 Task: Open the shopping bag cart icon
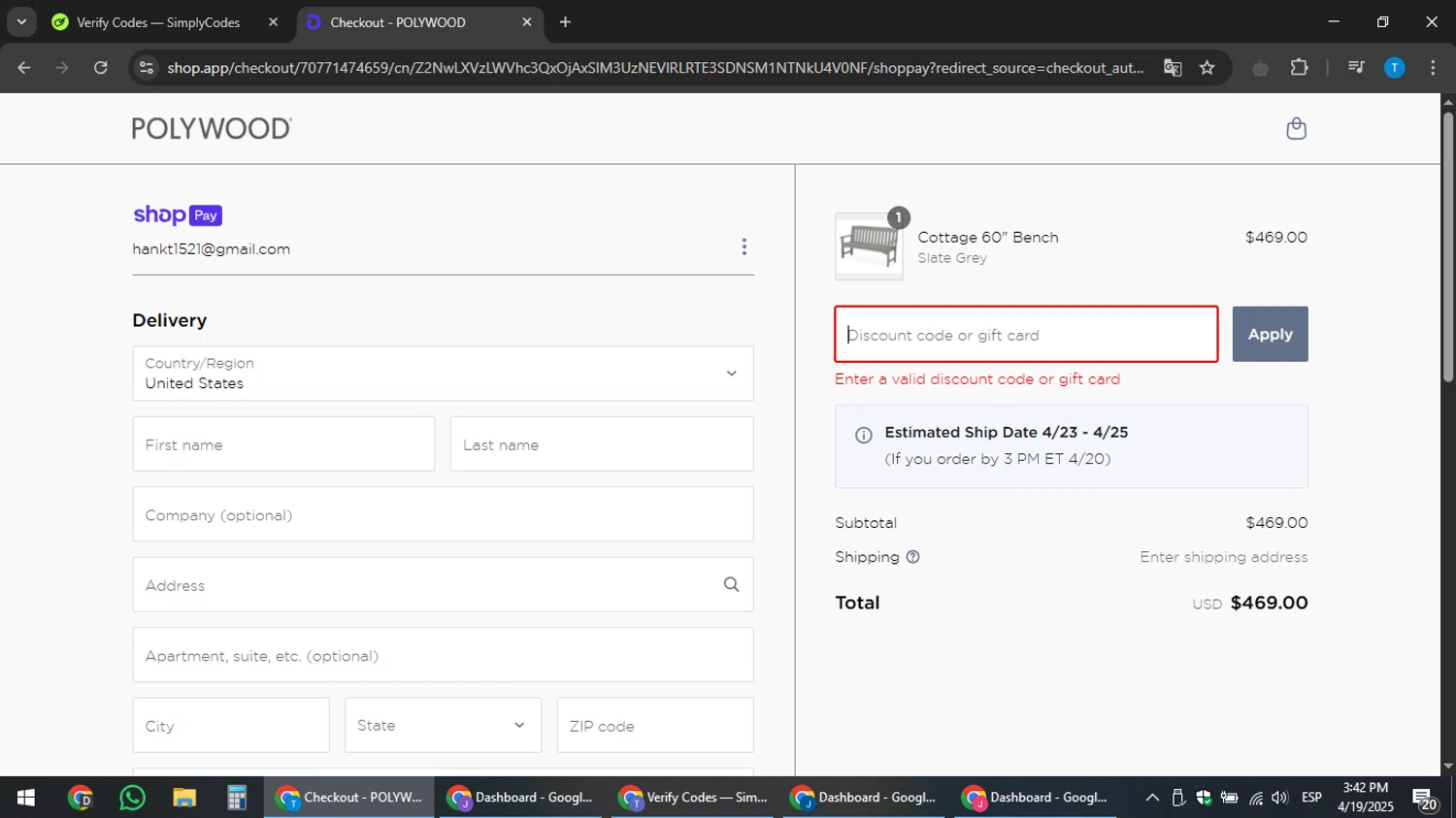1296,129
